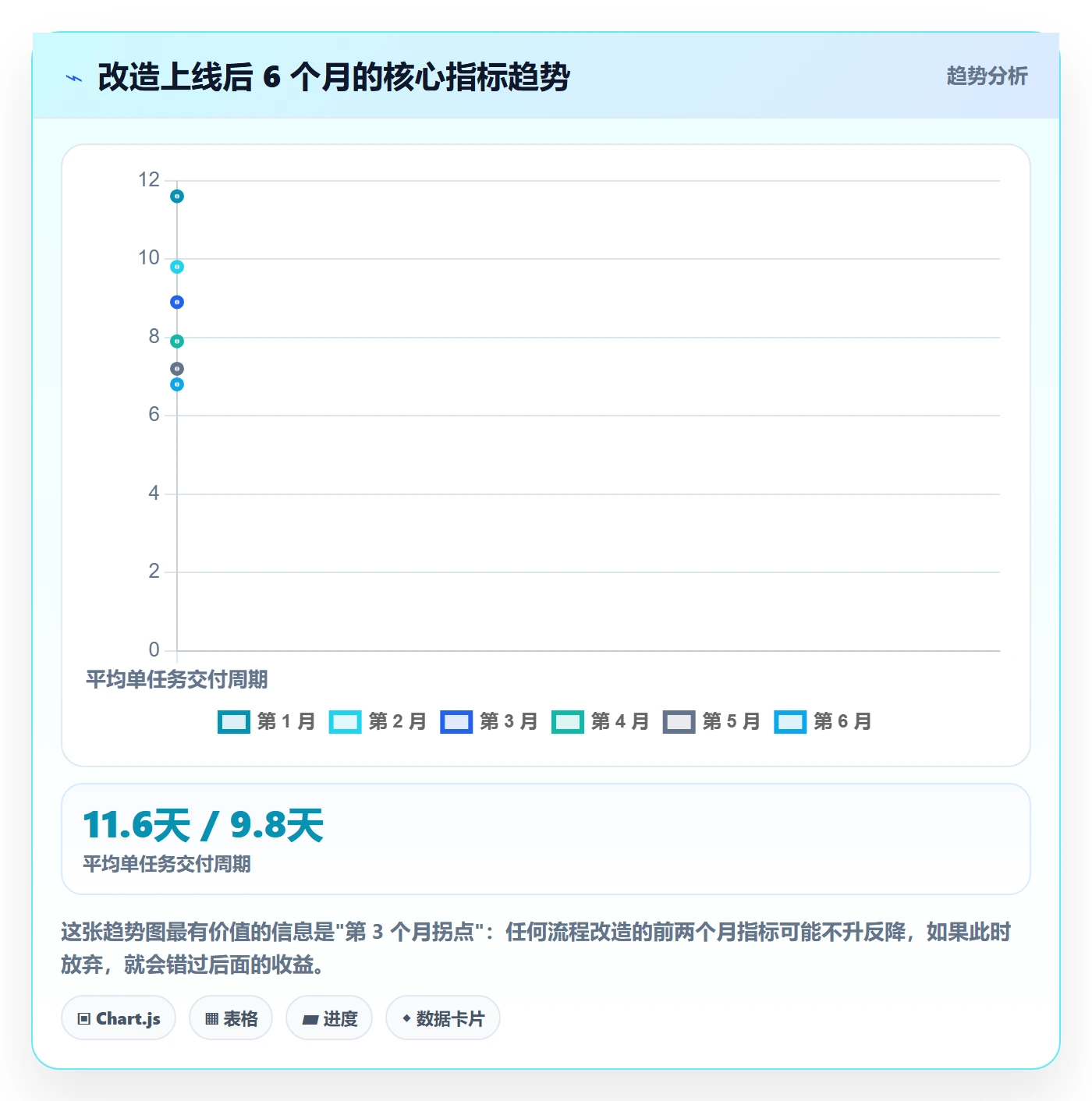Click the y-axis value 0
The height and width of the screenshot is (1101, 1092).
point(154,650)
